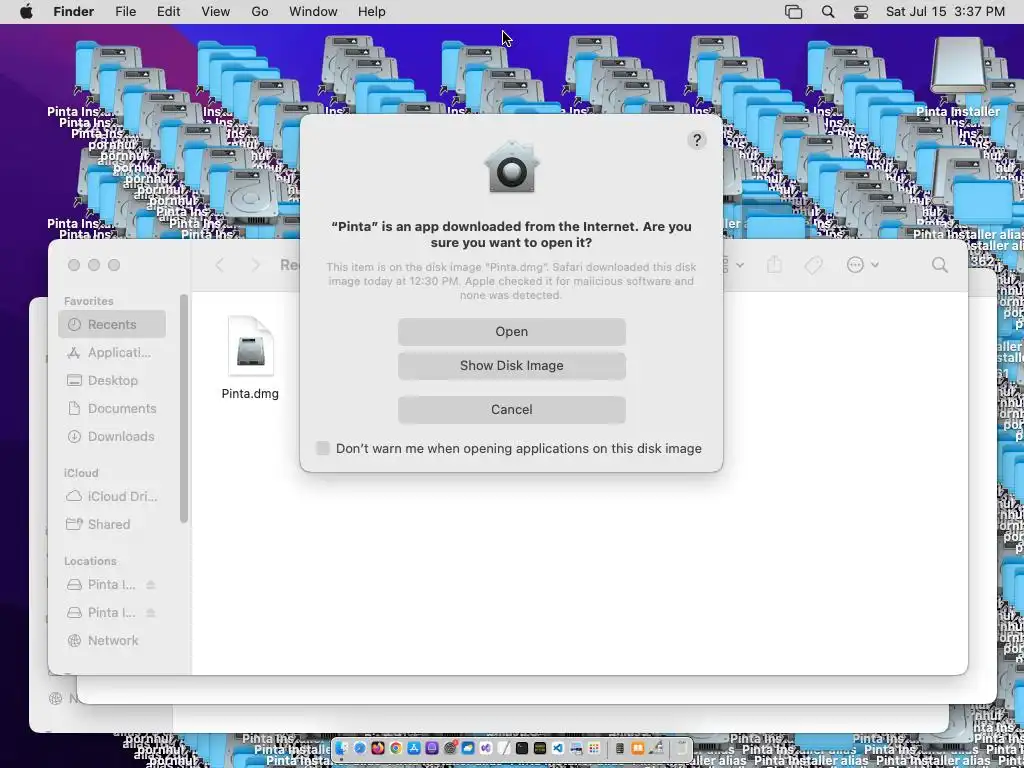Screen dimensions: 1024x768
Task: Cancel the Gatekeeper warning dialog
Action: [x=511, y=409]
